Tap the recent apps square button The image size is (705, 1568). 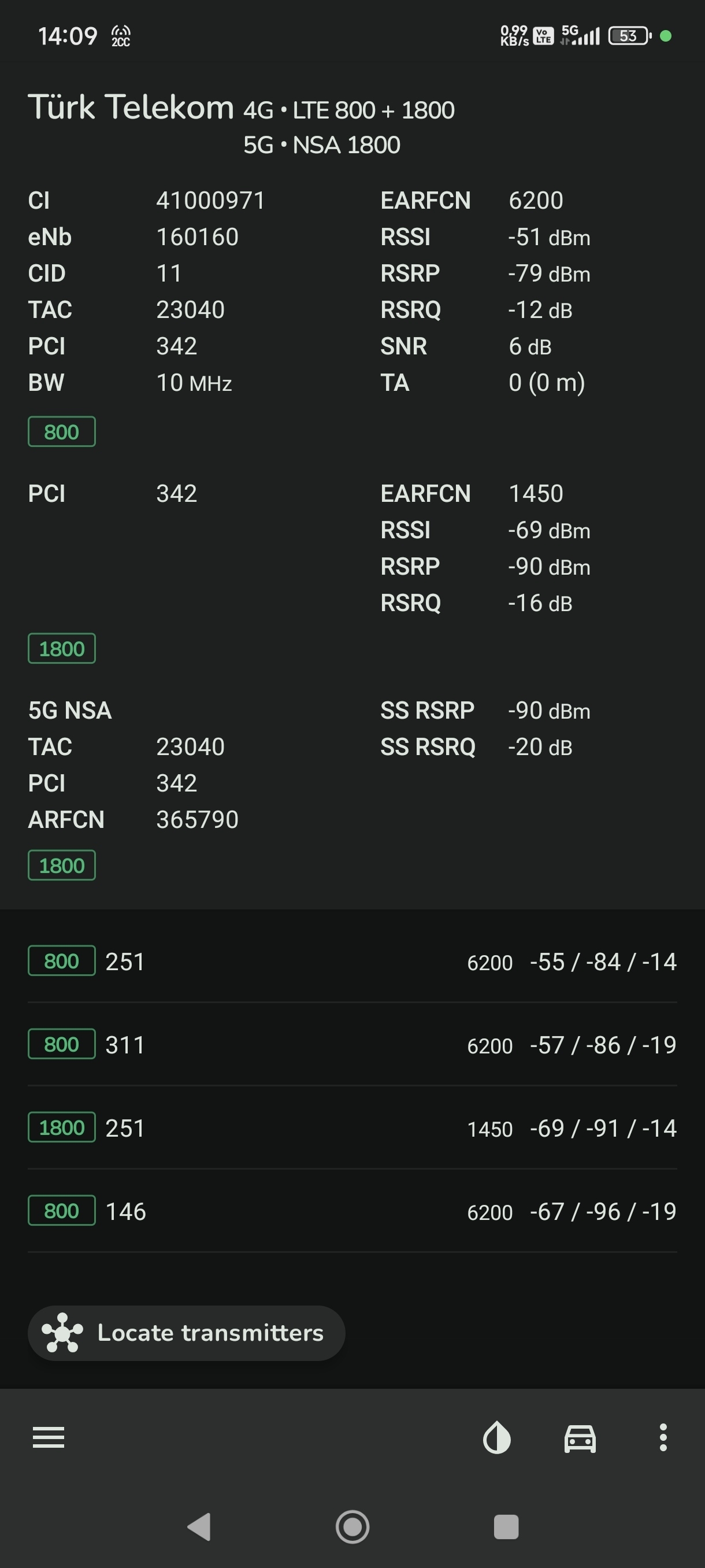[506, 1526]
